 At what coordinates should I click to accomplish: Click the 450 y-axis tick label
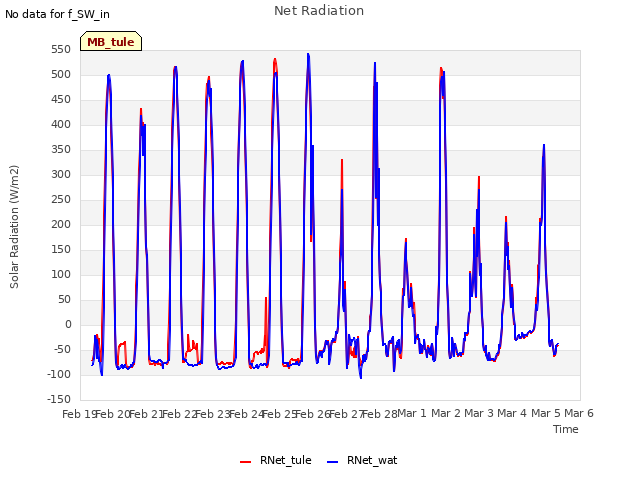[x=61, y=100]
